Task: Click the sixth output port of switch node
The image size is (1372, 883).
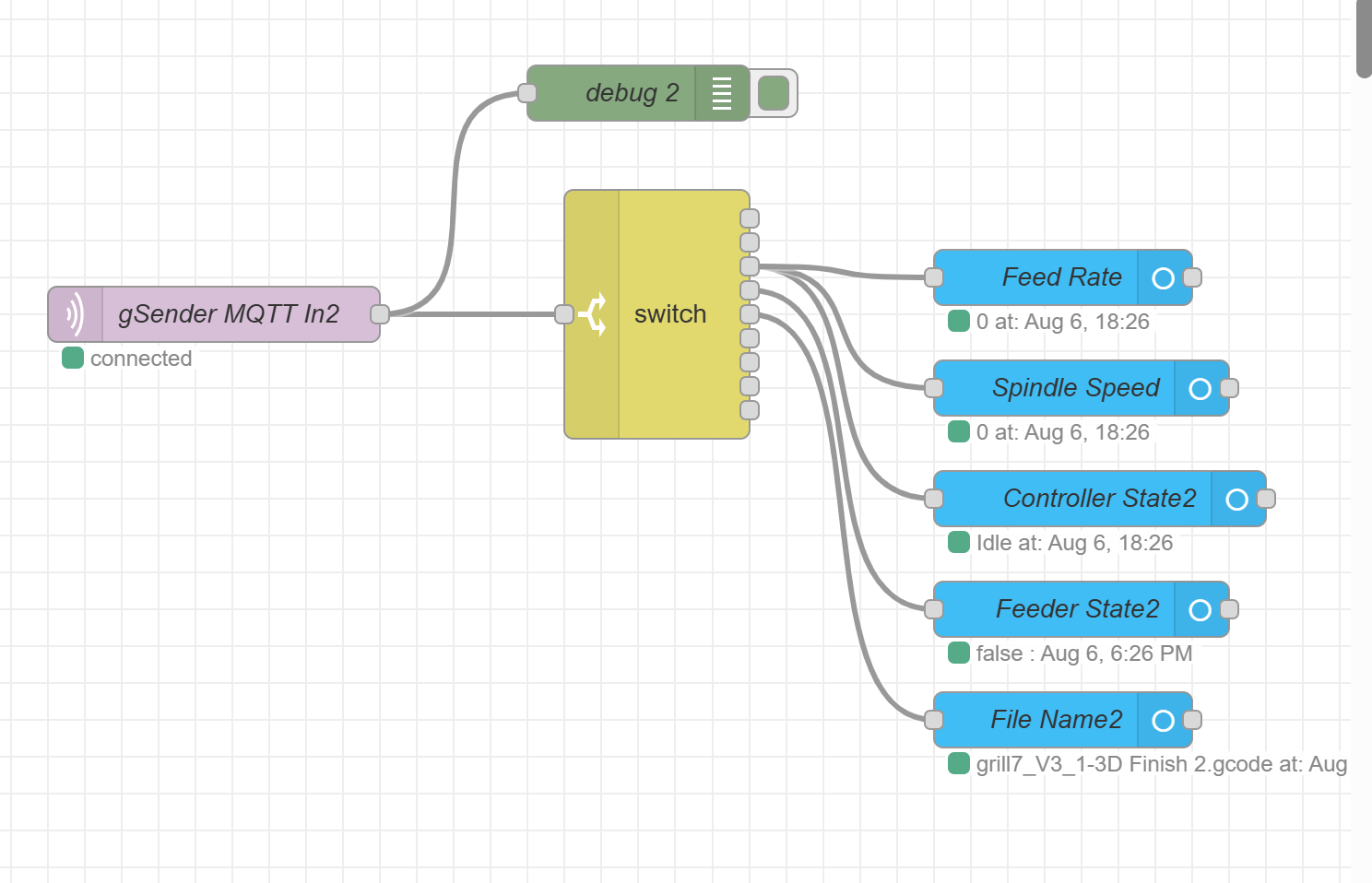Action: [750, 338]
